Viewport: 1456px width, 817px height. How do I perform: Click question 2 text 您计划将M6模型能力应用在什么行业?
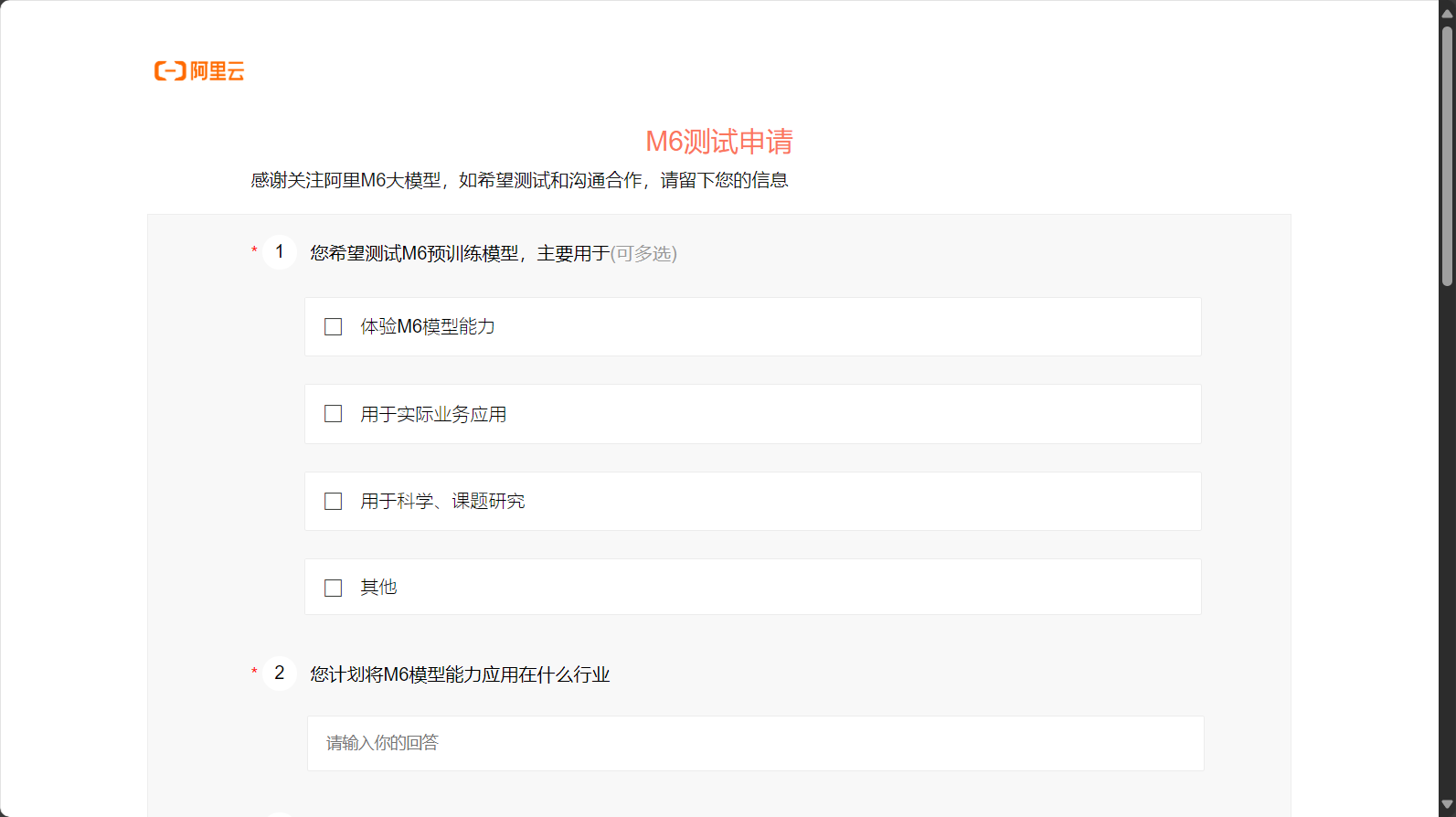[460, 674]
